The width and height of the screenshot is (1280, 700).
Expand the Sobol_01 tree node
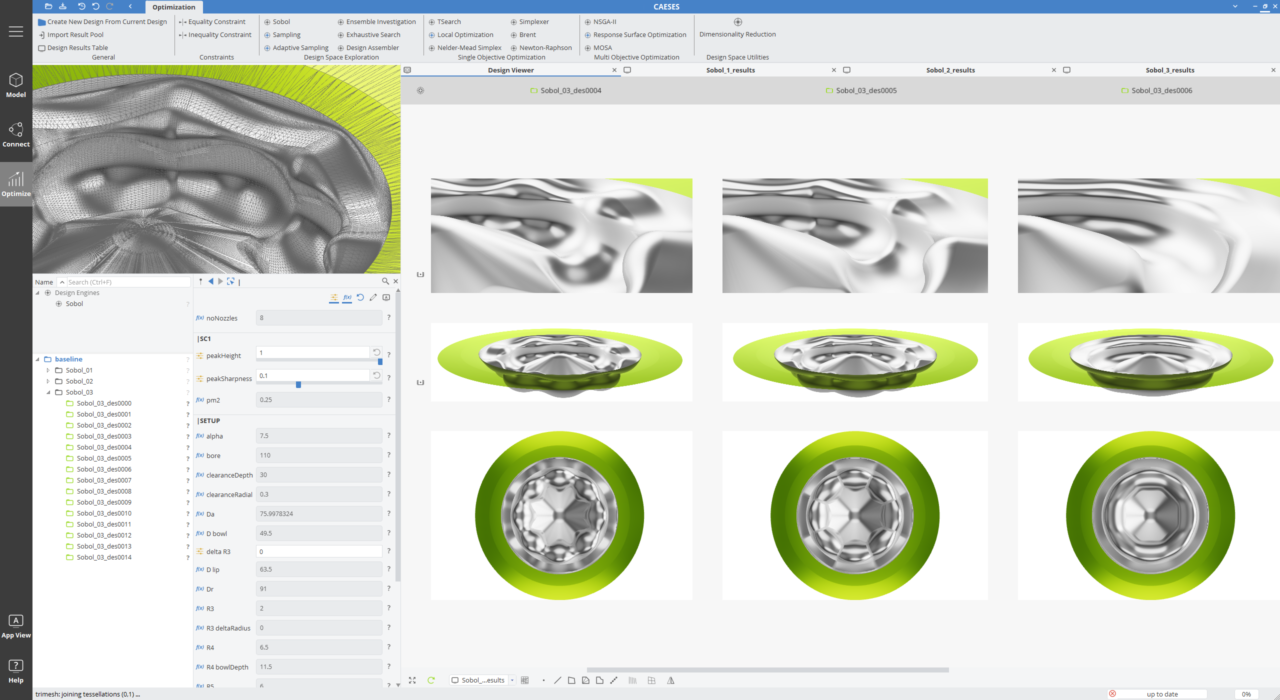tap(47, 370)
